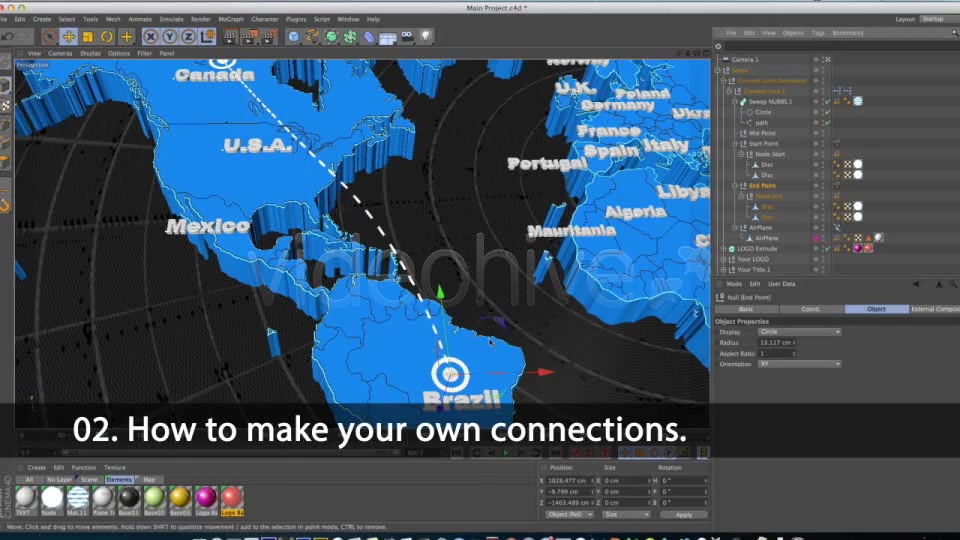Open the NURBS generators icon
Image resolution: width=960 pixels, height=540 pixels.
pyautogui.click(x=331, y=37)
